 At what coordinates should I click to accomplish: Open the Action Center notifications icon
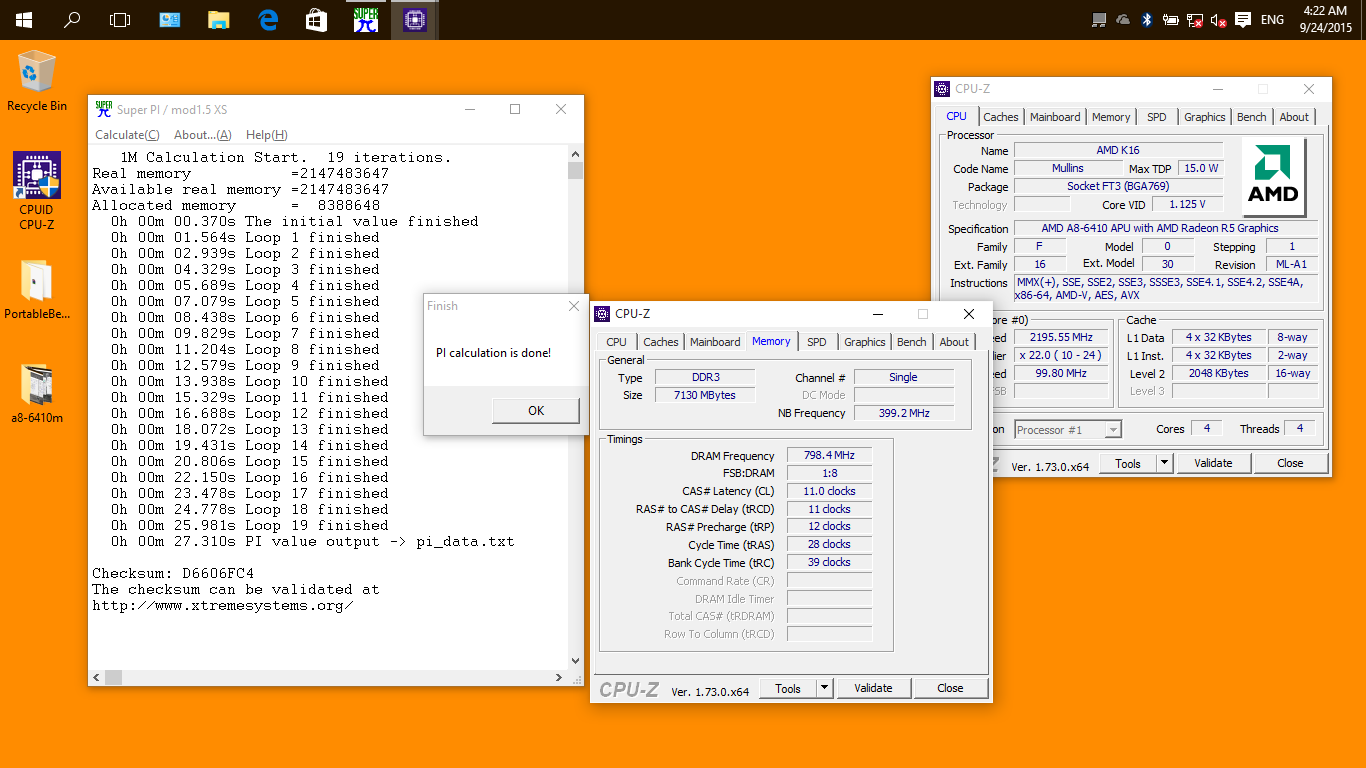pos(1243,20)
